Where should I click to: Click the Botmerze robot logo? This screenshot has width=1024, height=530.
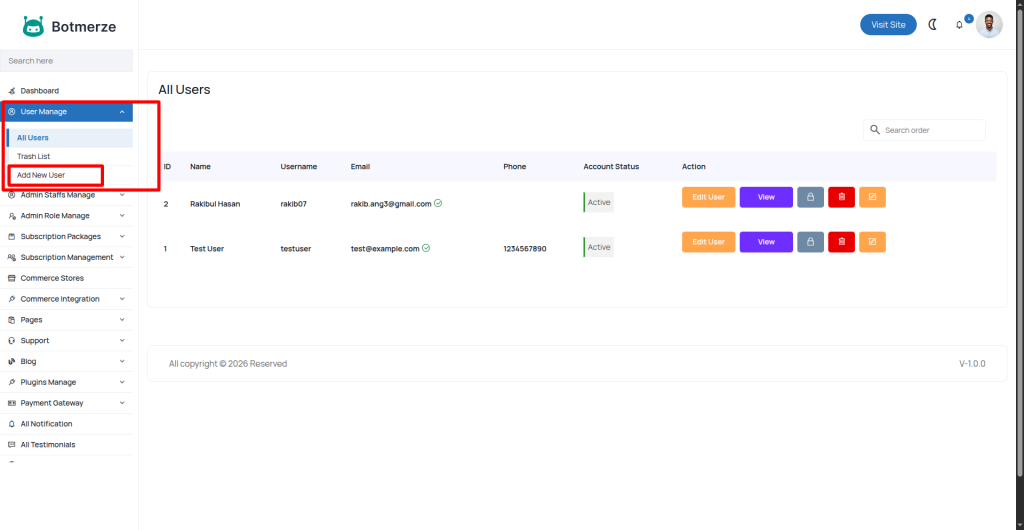(x=34, y=26)
